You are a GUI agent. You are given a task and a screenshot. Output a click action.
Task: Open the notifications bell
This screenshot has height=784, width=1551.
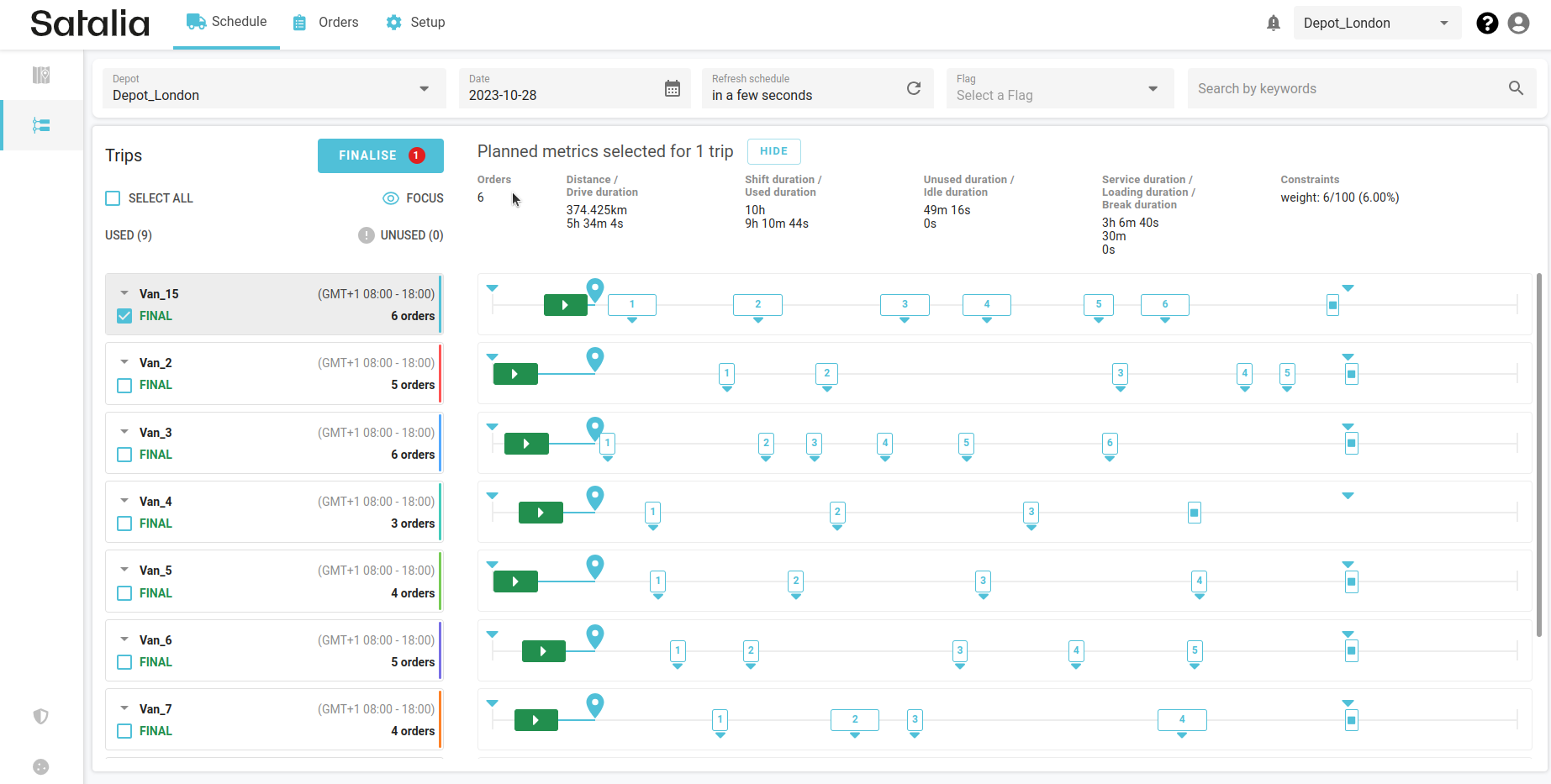(x=1273, y=24)
